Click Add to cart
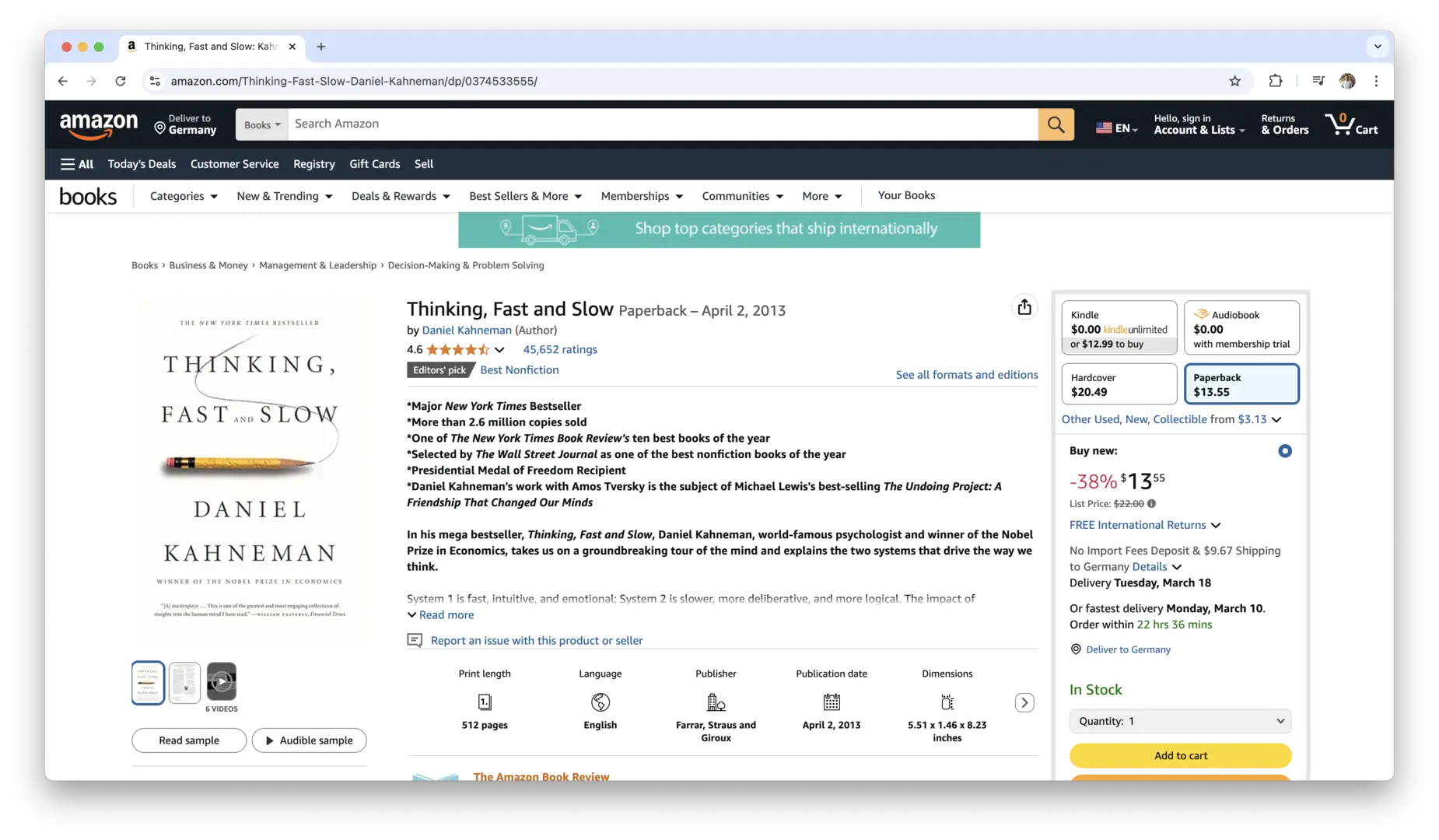Image resolution: width=1439 pixels, height=840 pixels. [1180, 755]
